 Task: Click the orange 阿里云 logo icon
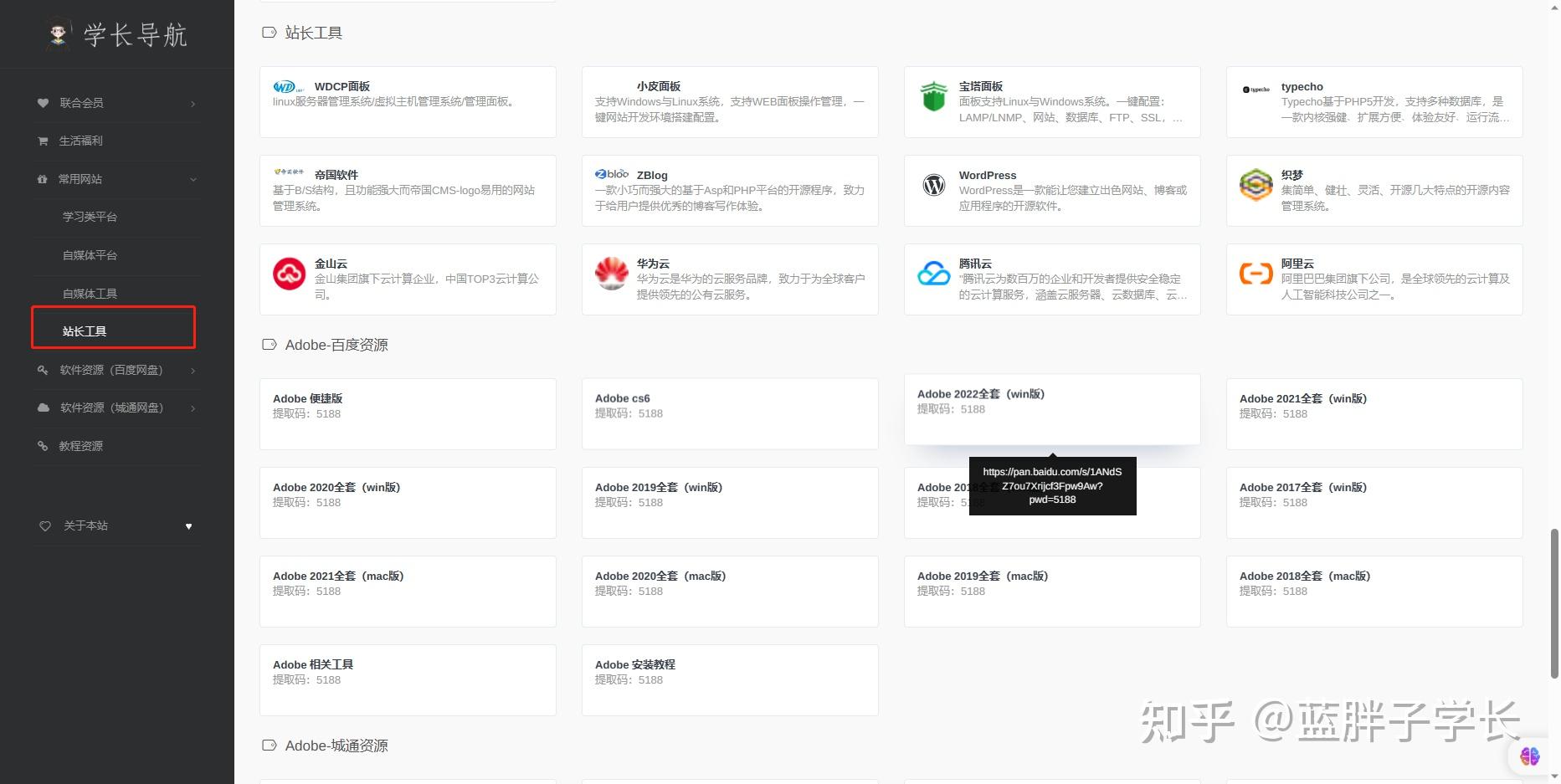(x=1255, y=273)
